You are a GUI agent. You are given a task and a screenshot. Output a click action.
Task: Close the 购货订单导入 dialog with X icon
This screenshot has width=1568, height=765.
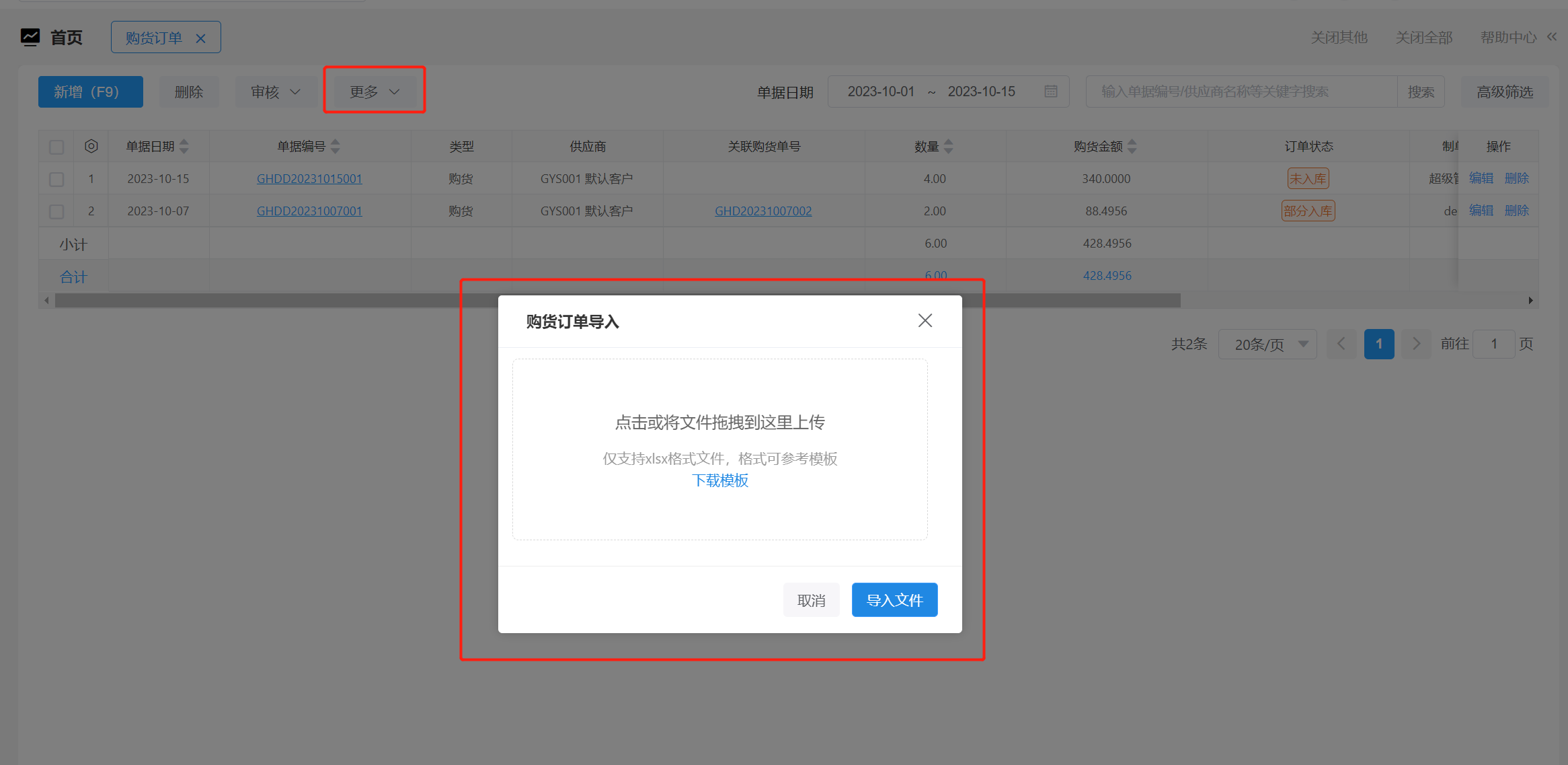[925, 321]
